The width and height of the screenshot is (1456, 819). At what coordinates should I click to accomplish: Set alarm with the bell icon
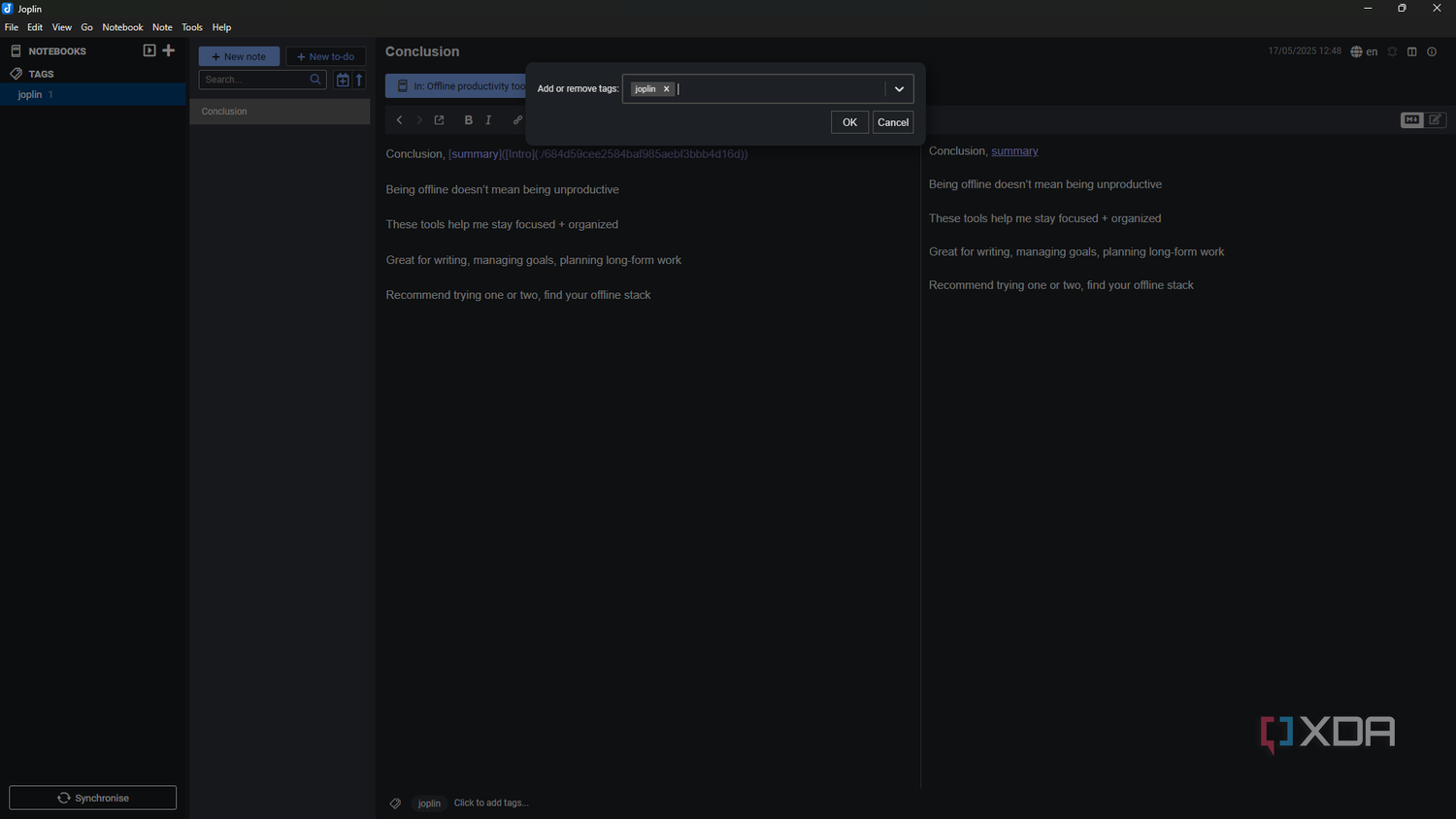(x=1392, y=51)
